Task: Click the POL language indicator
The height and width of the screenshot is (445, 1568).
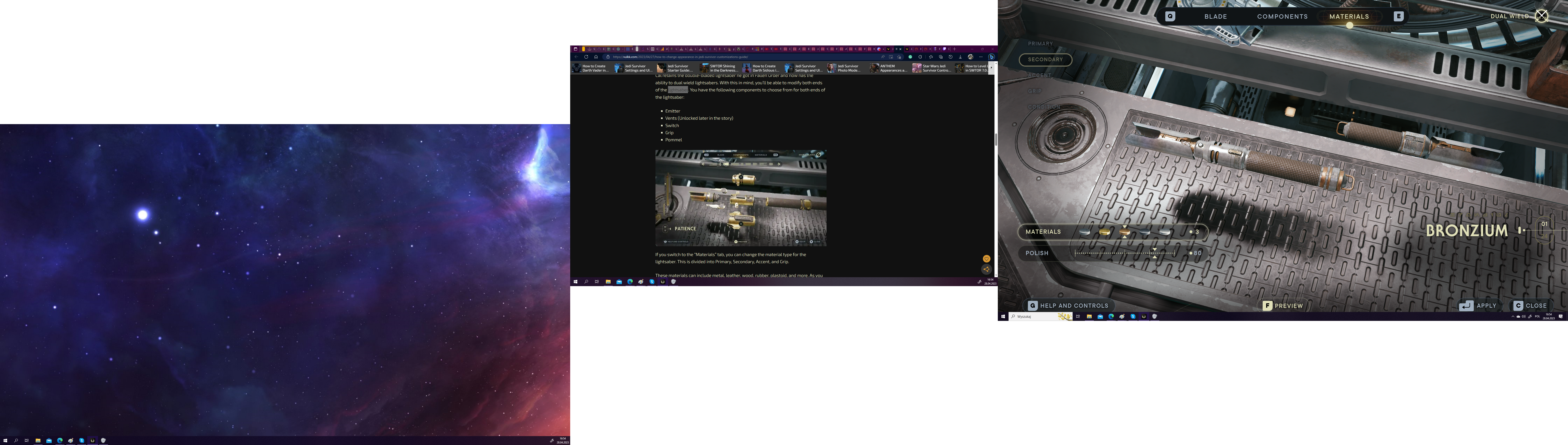Action: (x=1537, y=317)
